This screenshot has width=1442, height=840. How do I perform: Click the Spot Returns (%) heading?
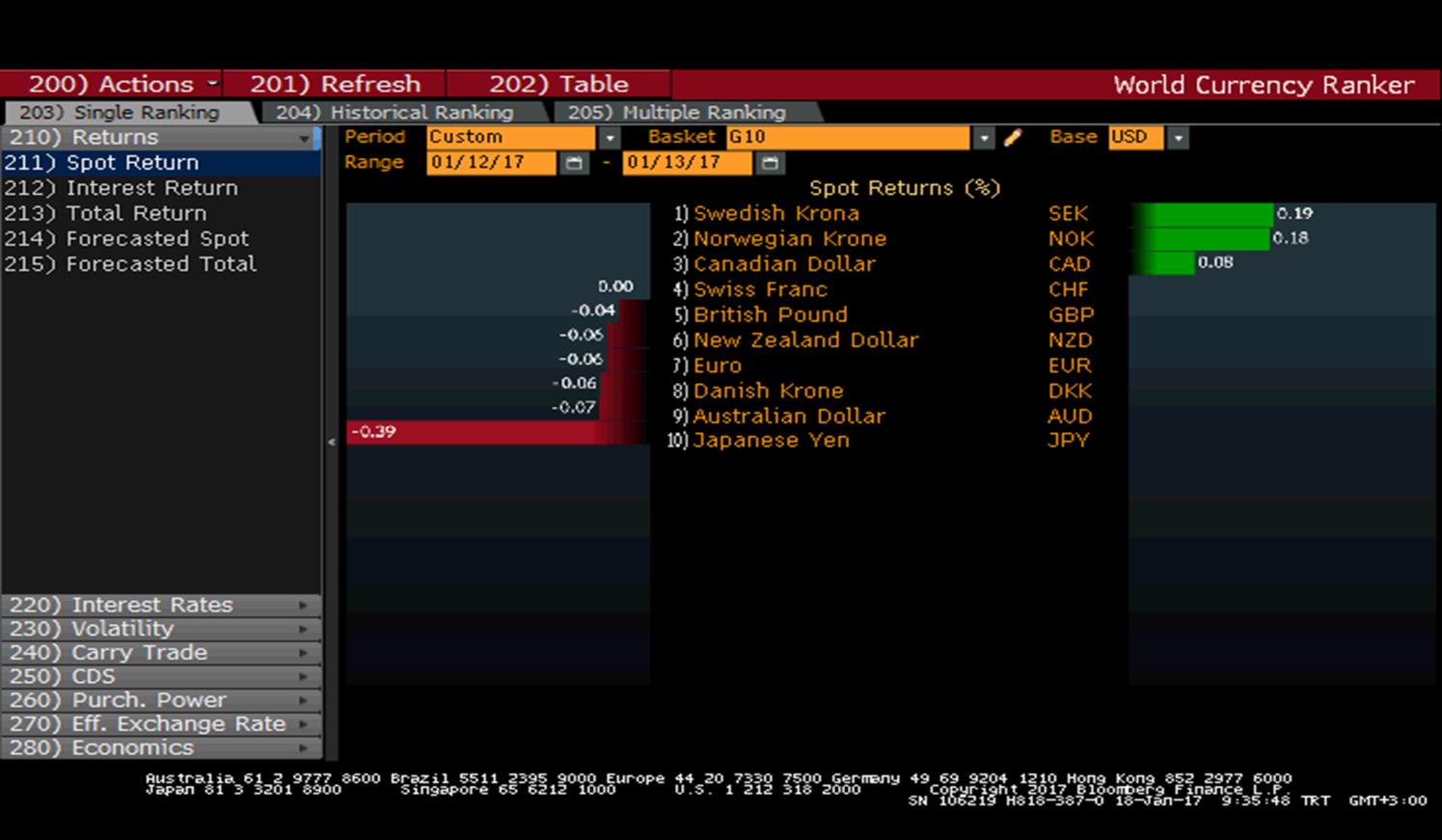coord(905,188)
